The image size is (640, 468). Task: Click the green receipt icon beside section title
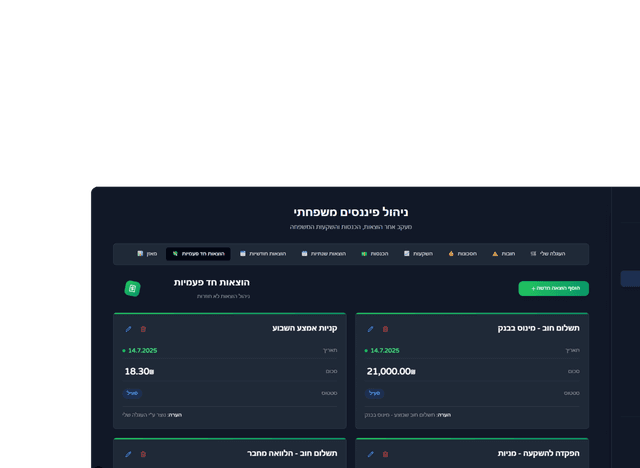click(x=132, y=288)
